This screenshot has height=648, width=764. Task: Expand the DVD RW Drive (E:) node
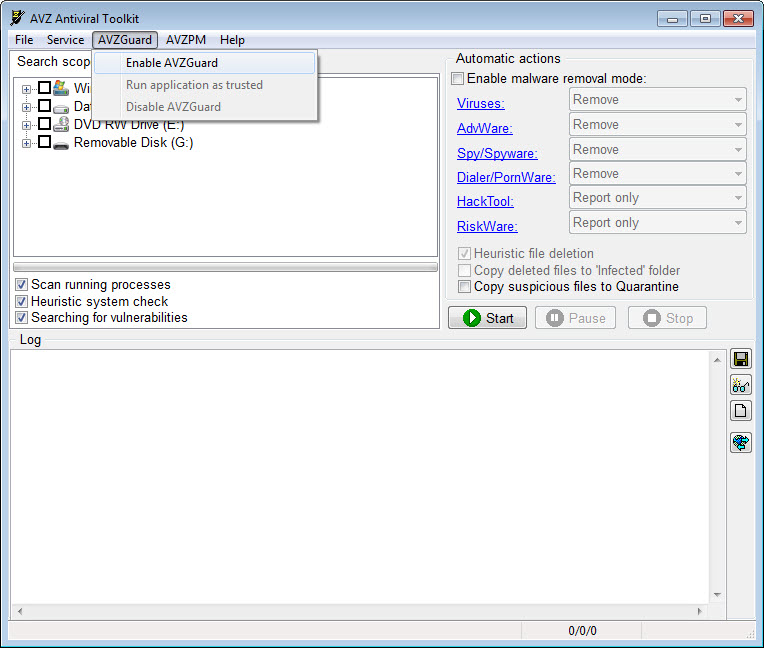pos(26,125)
